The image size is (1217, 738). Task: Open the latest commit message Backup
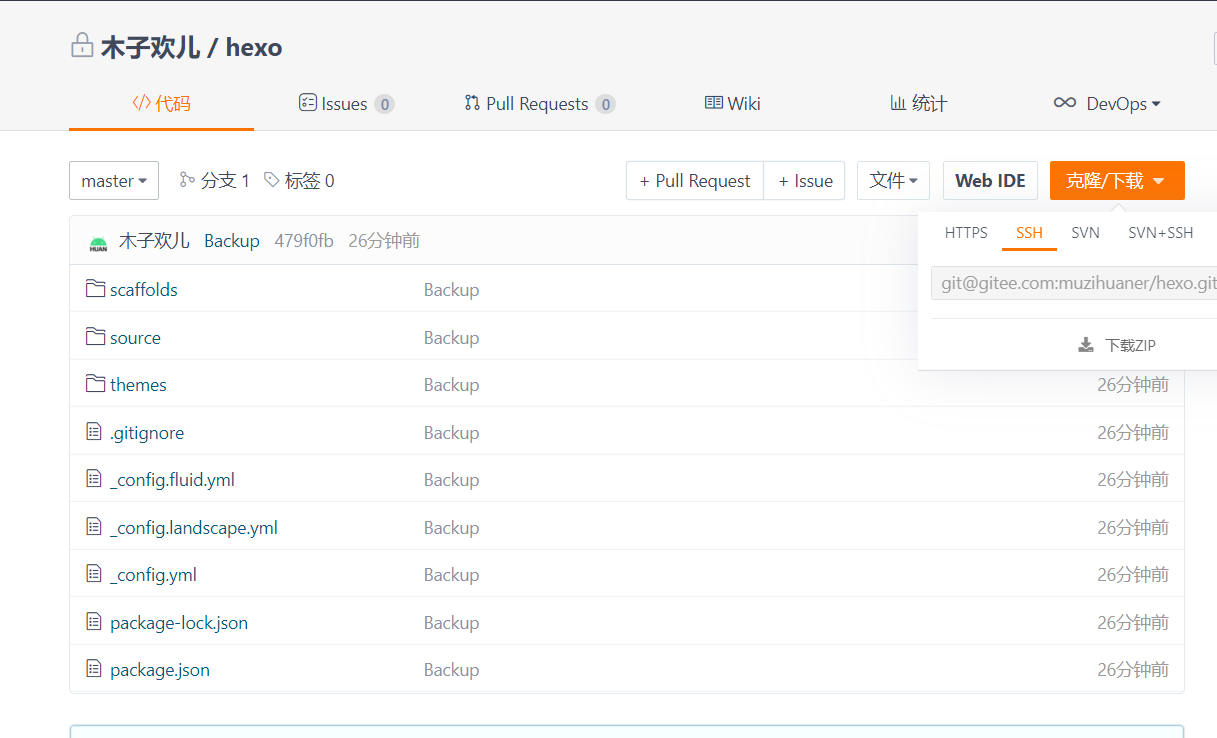(232, 241)
